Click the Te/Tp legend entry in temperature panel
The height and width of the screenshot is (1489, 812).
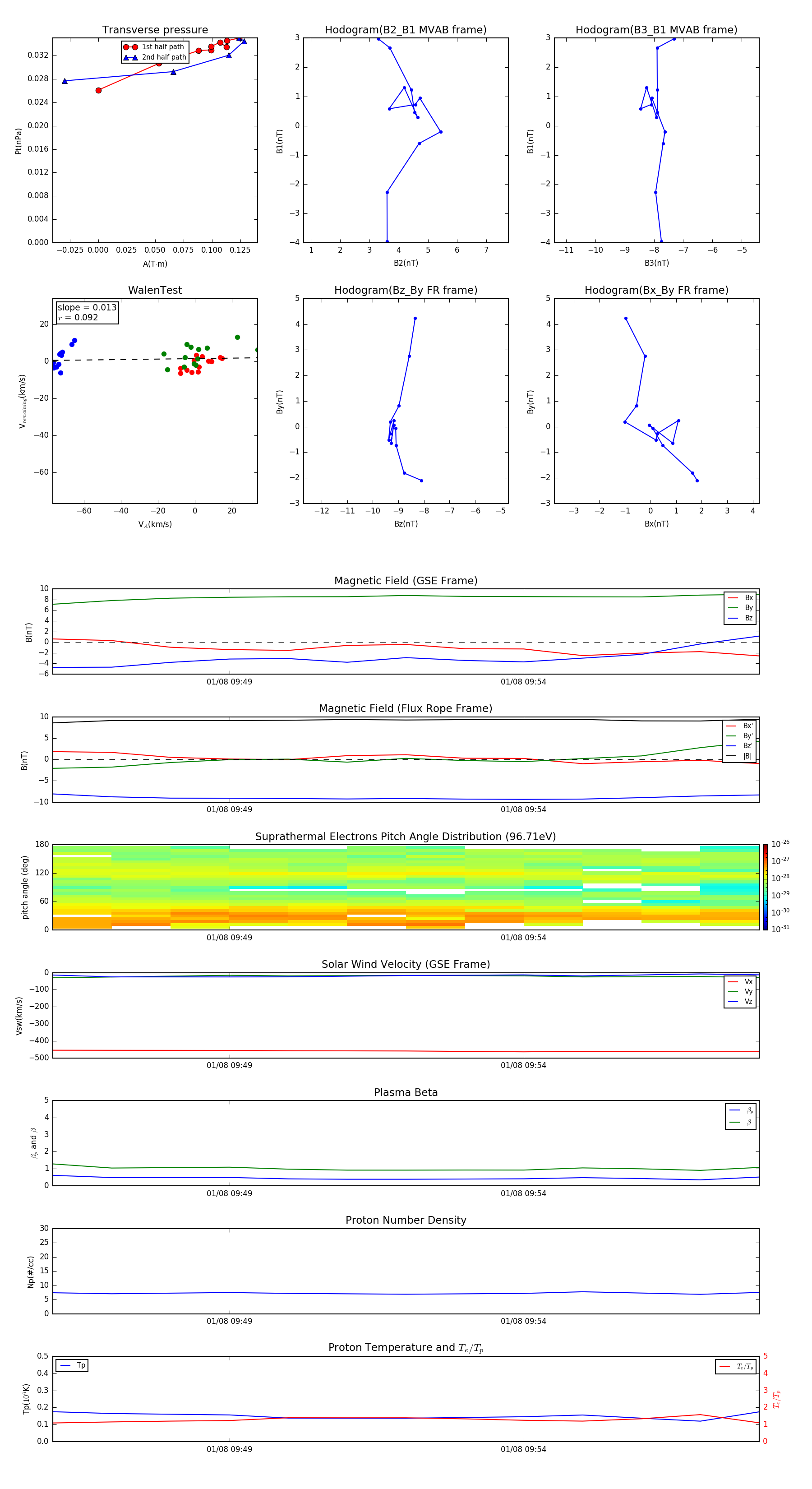click(736, 1366)
